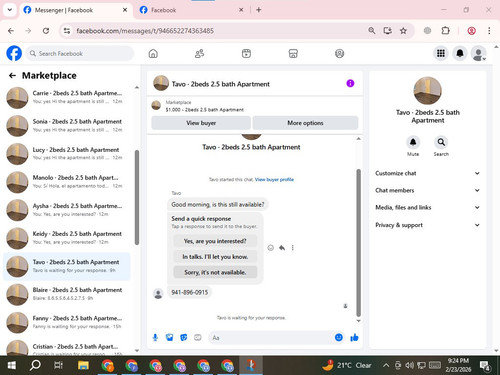Expand Chat members section

[428, 190]
